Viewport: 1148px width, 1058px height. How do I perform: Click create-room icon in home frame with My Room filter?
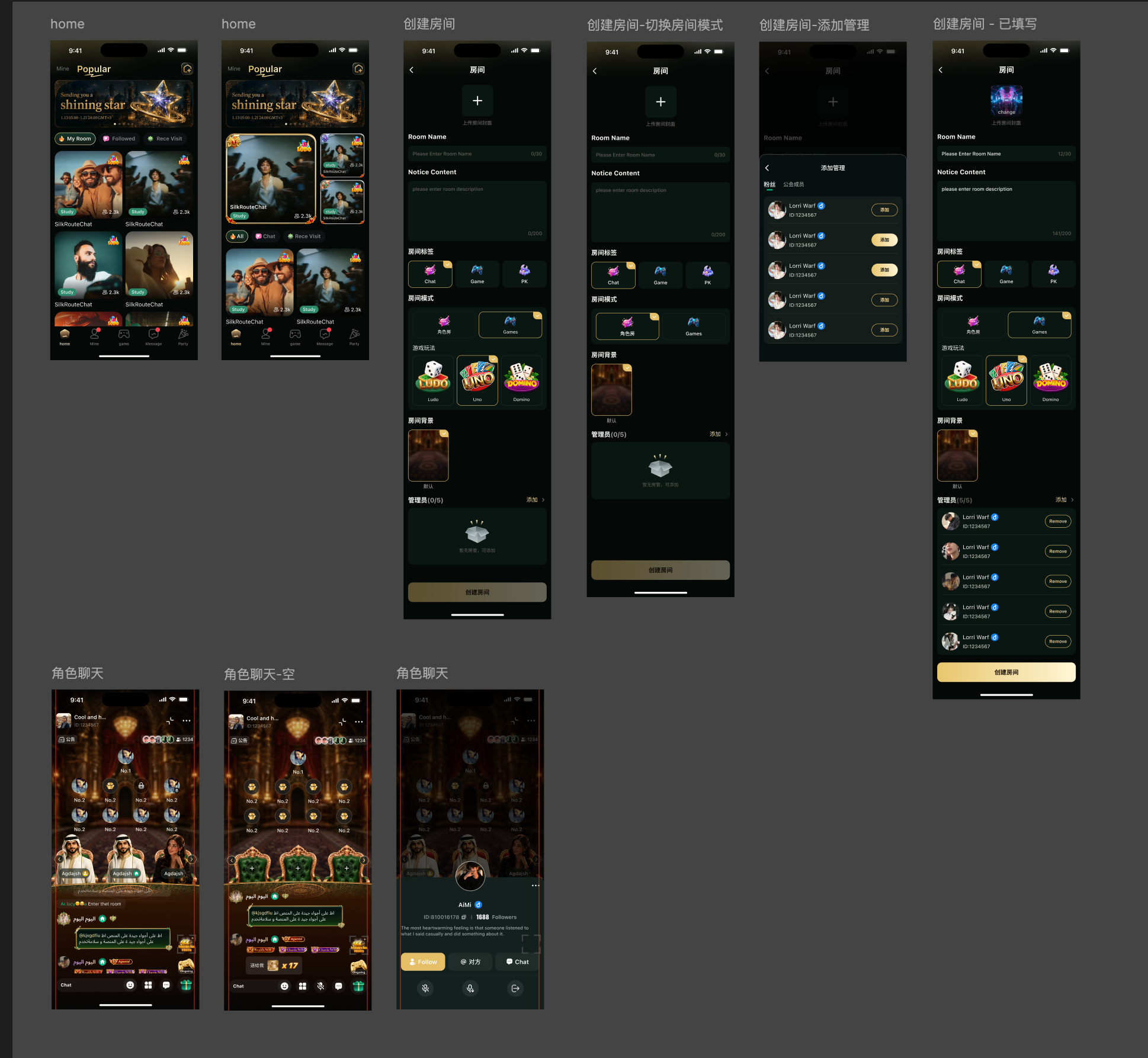pos(187,69)
